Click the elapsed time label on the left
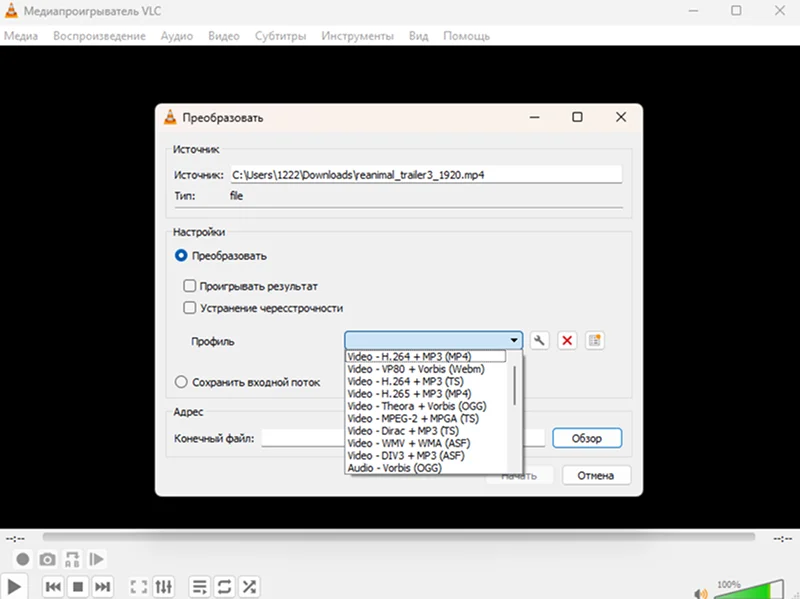Viewport: 800px width, 599px height. tap(15, 538)
